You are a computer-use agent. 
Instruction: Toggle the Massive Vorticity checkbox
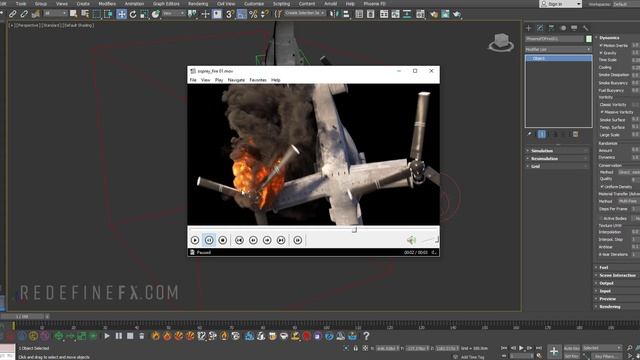pyautogui.click(x=602, y=112)
